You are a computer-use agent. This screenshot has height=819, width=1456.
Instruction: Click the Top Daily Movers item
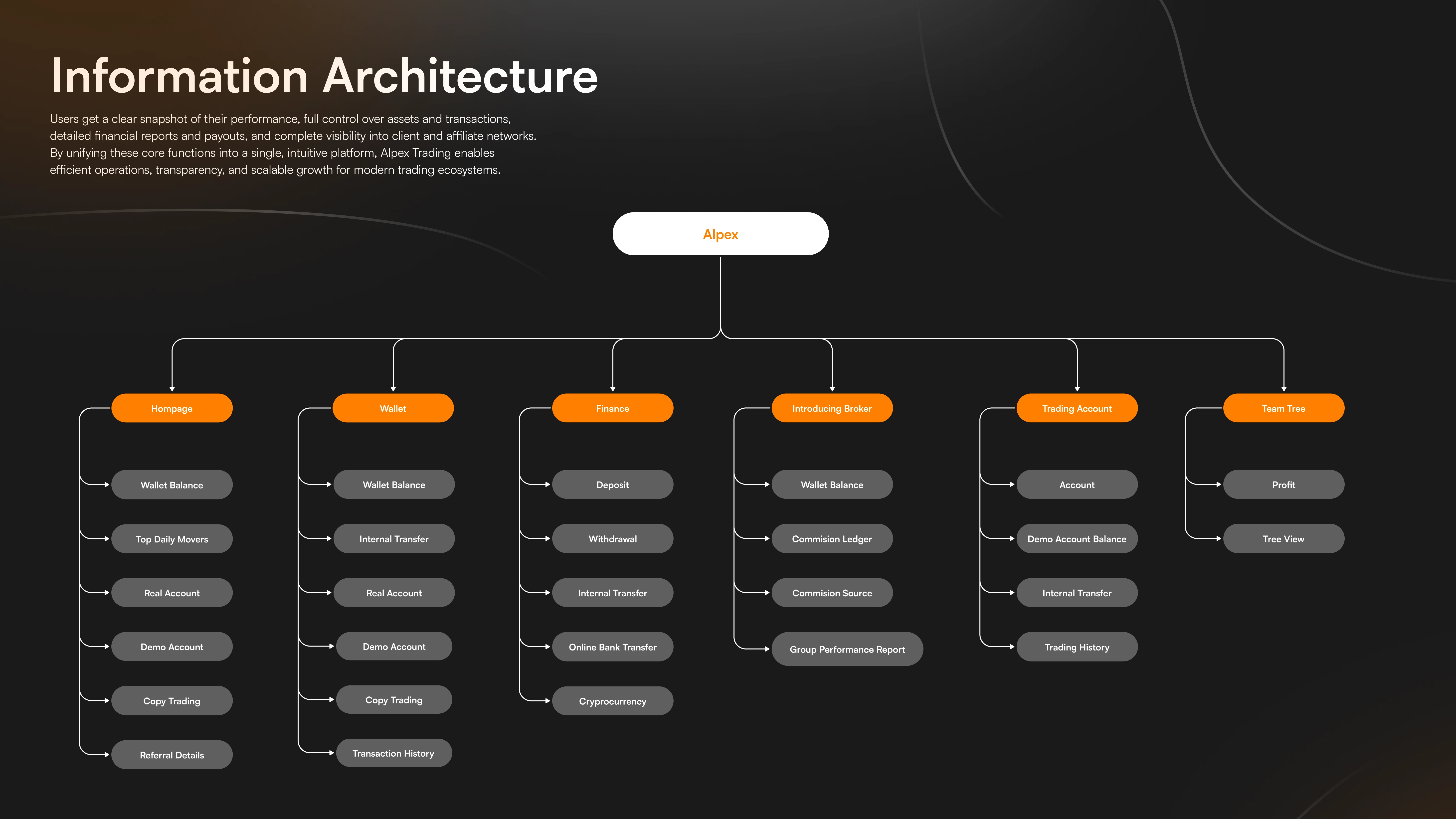(172, 539)
